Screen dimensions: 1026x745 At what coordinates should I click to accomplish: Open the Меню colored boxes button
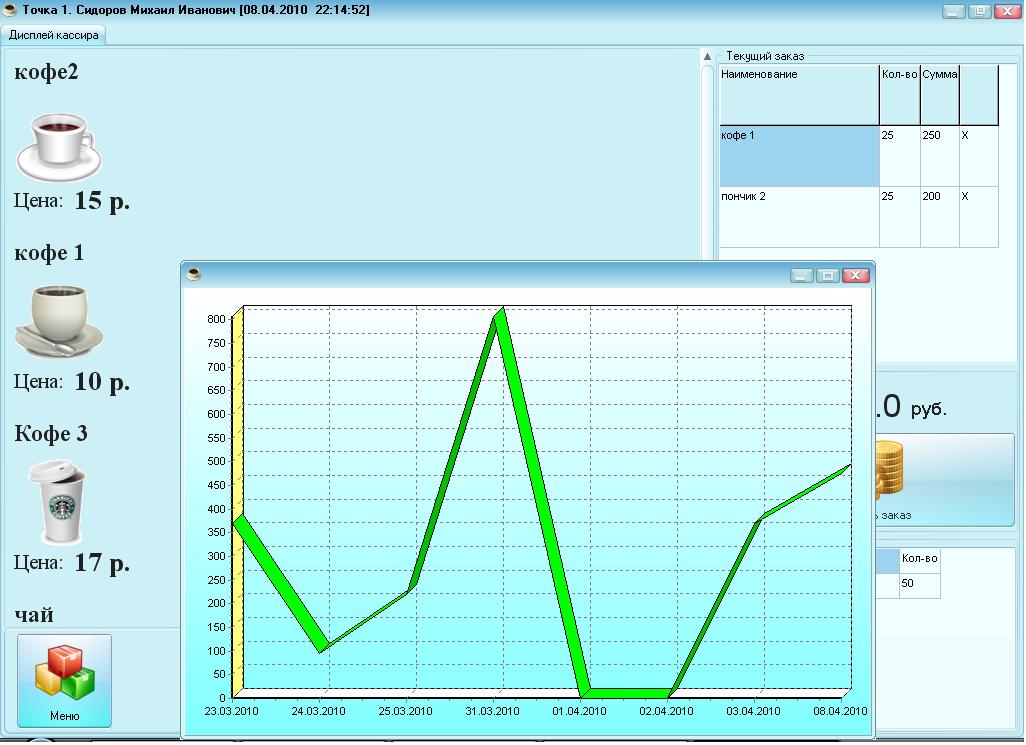(x=64, y=681)
